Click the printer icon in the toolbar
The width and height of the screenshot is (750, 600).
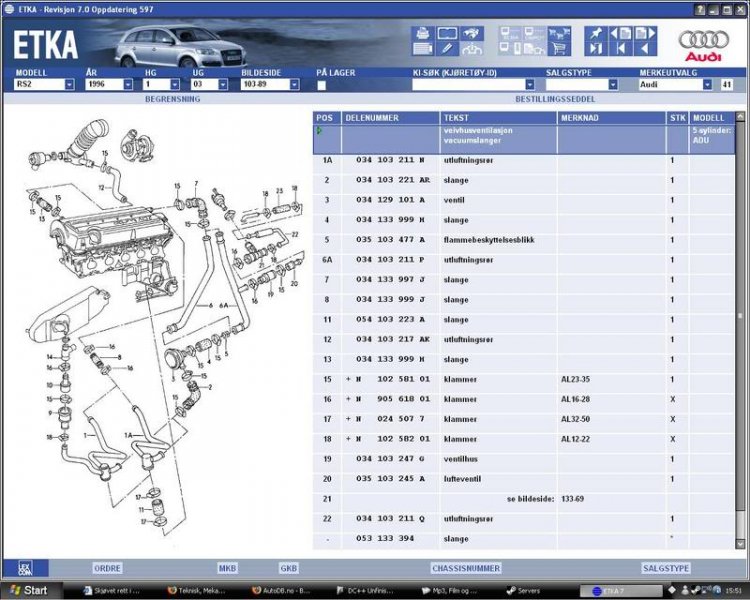tap(422, 34)
